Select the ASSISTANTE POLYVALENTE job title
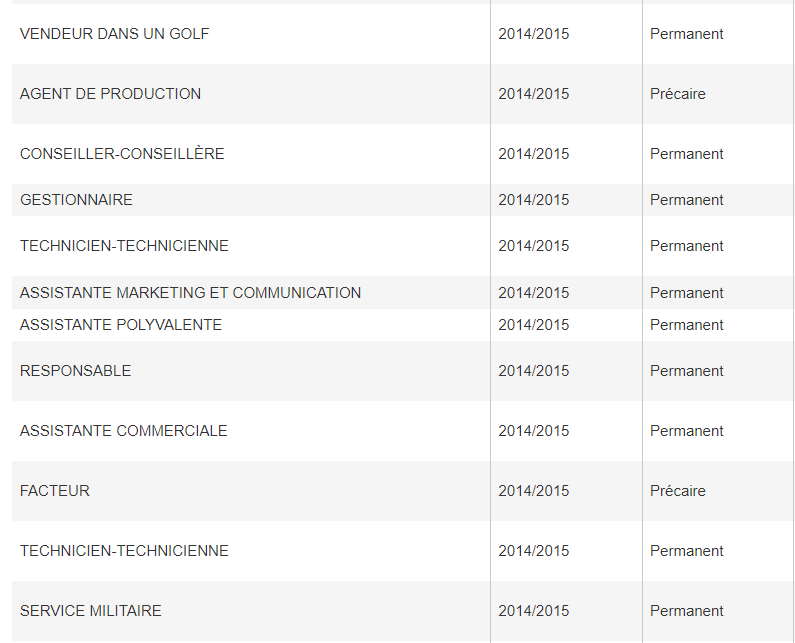 (121, 325)
